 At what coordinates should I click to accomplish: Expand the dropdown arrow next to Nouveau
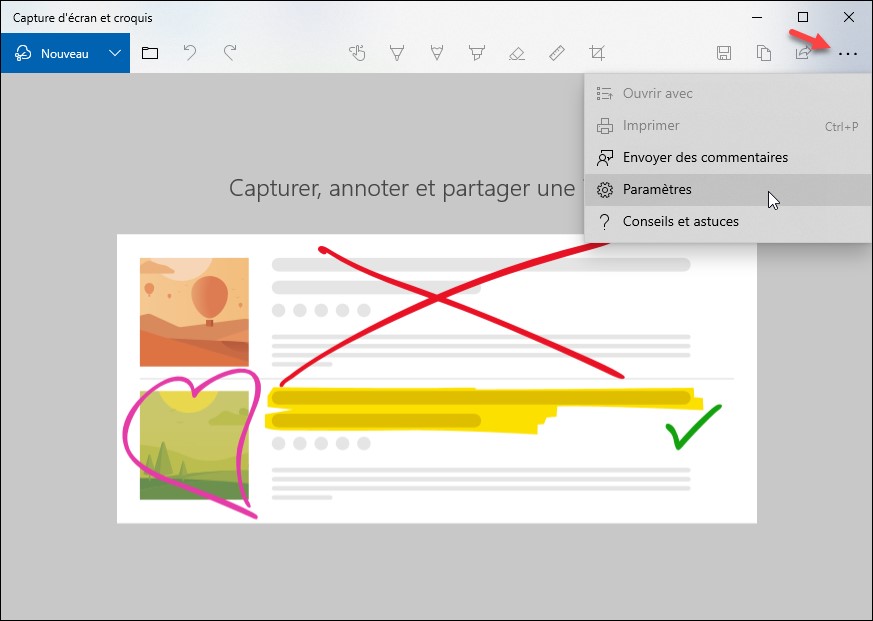[116, 53]
